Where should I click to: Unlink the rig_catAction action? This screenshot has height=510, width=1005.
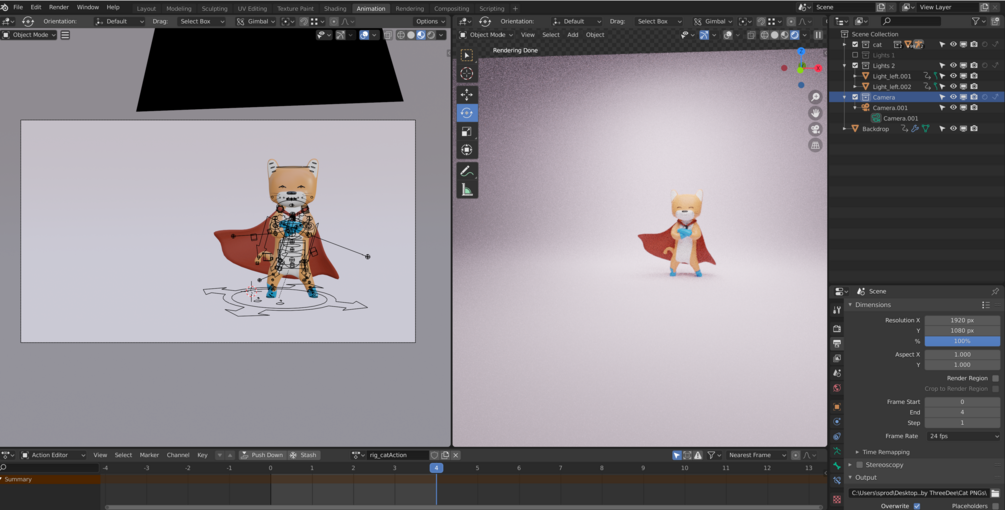[456, 455]
